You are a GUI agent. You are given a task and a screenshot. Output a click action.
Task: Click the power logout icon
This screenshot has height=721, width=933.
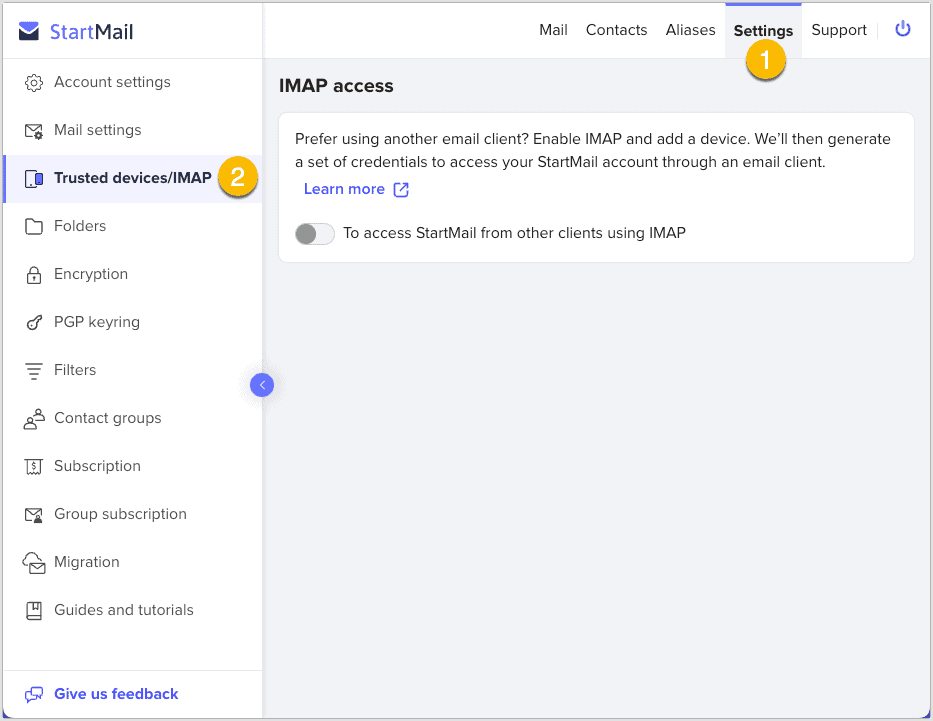[x=902, y=29]
